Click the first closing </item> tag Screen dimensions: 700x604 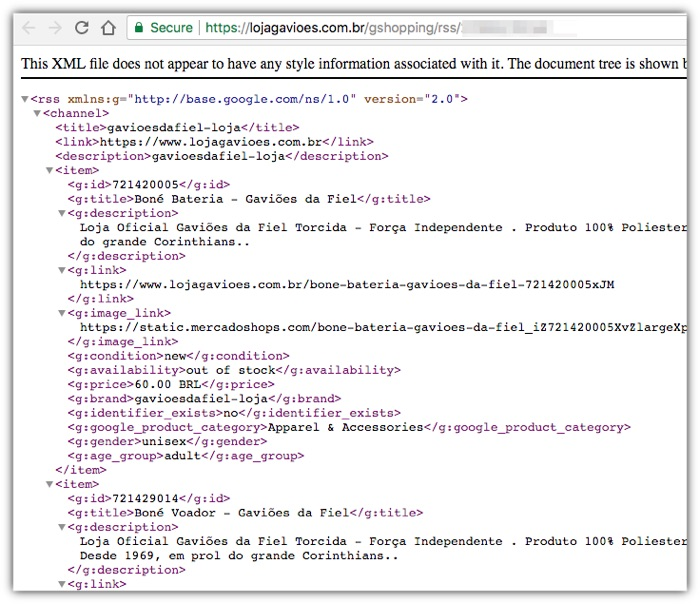click(x=81, y=470)
